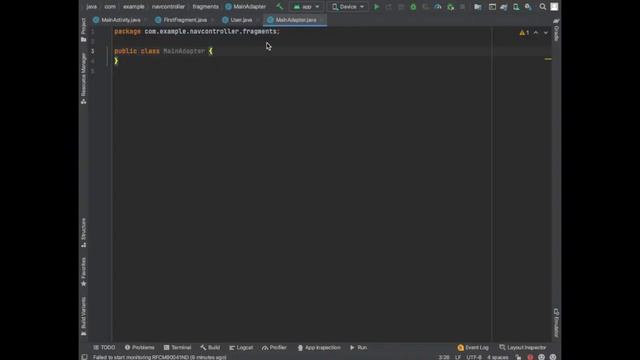Open the Structure tool window
Screen dimensions: 640x360
tap(83, 232)
